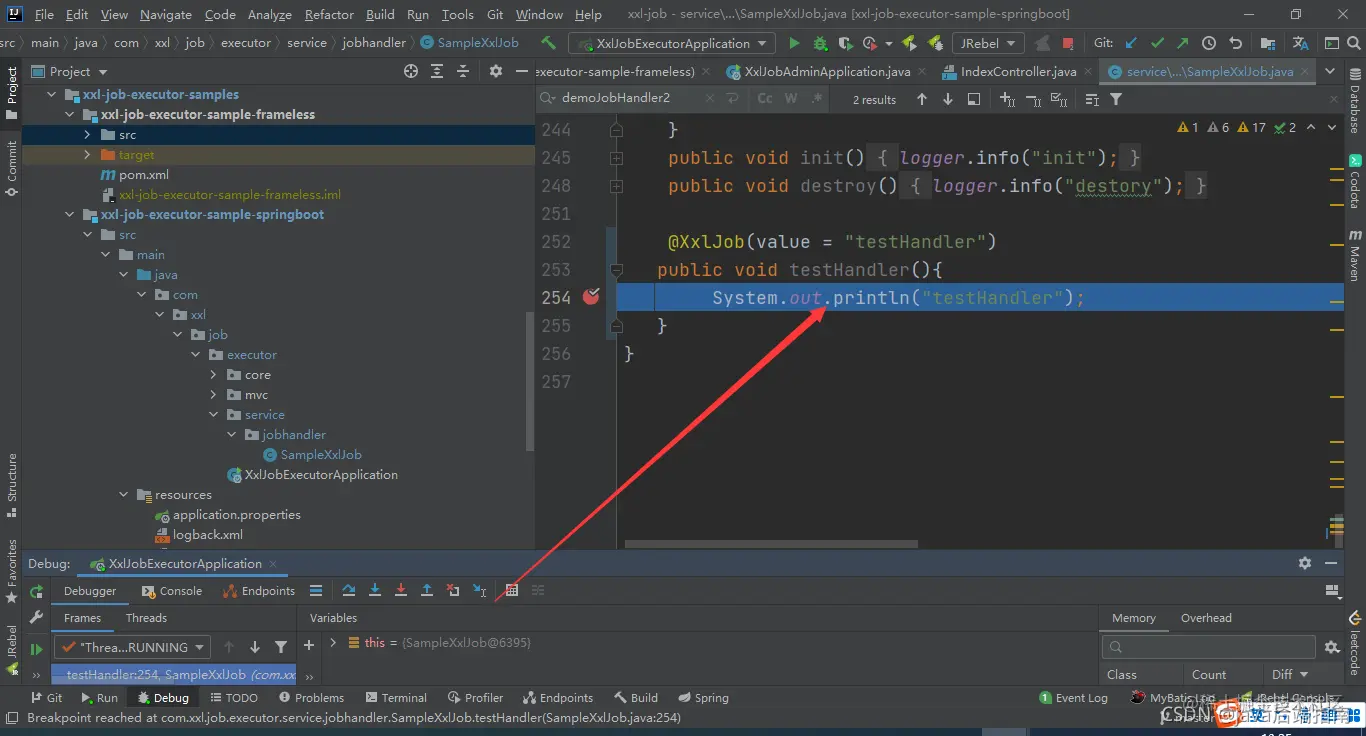The width and height of the screenshot is (1366, 736).
Task: Show Git history clock icon
Action: [1209, 43]
